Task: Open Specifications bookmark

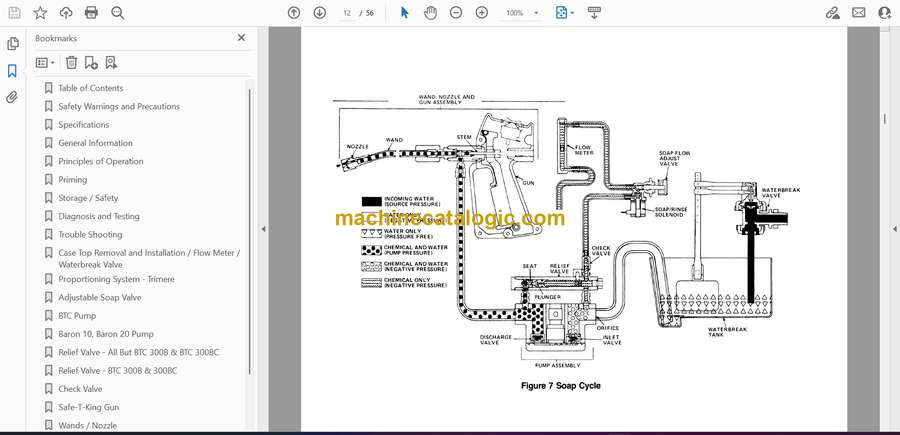Action: coord(83,125)
